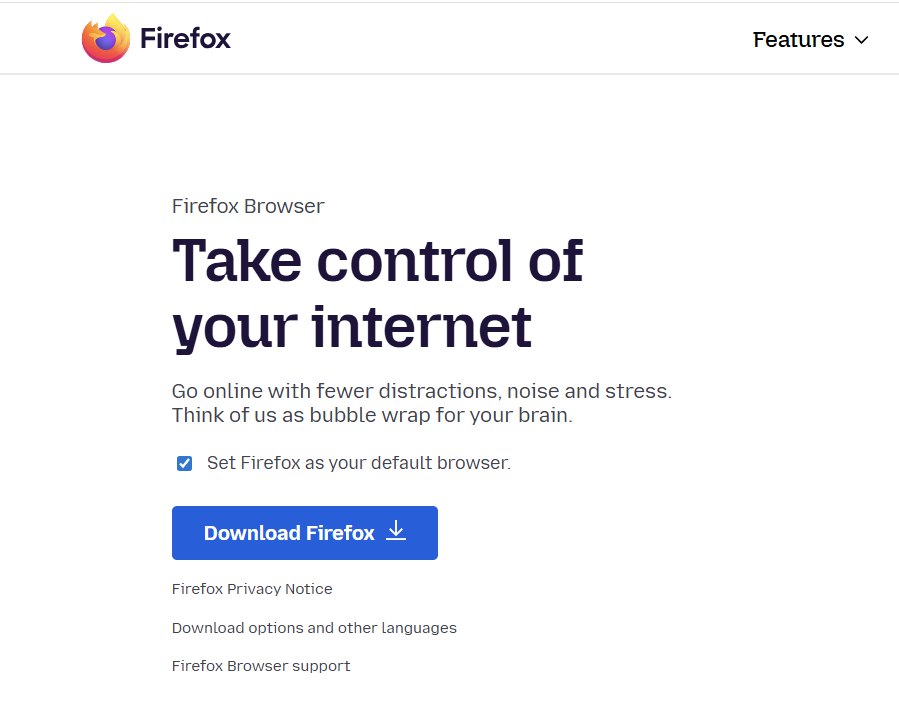Click the arrow glyph inside Download Firefox
899x724 pixels.
396,531
